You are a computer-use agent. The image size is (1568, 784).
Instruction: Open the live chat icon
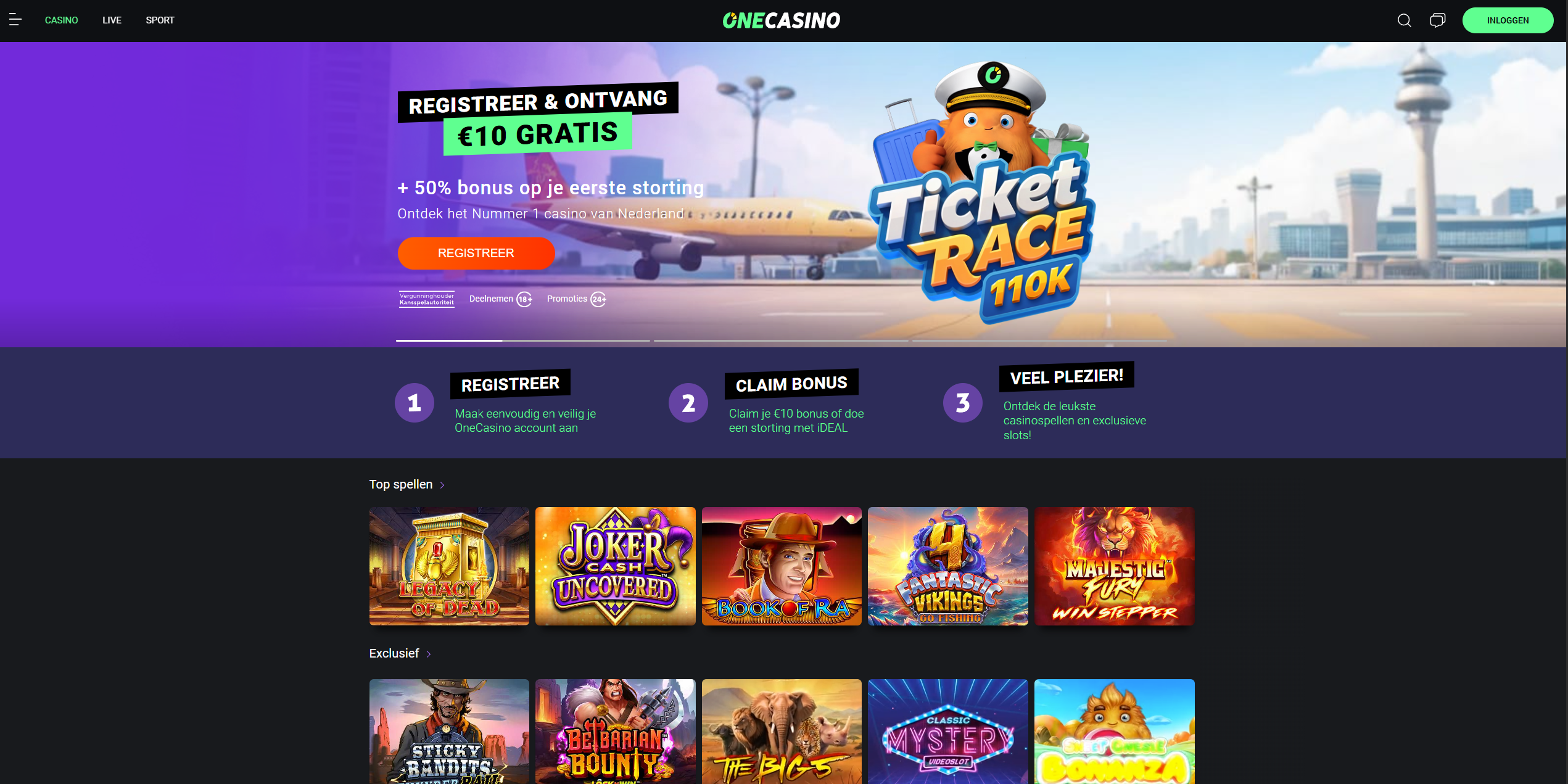[x=1437, y=20]
